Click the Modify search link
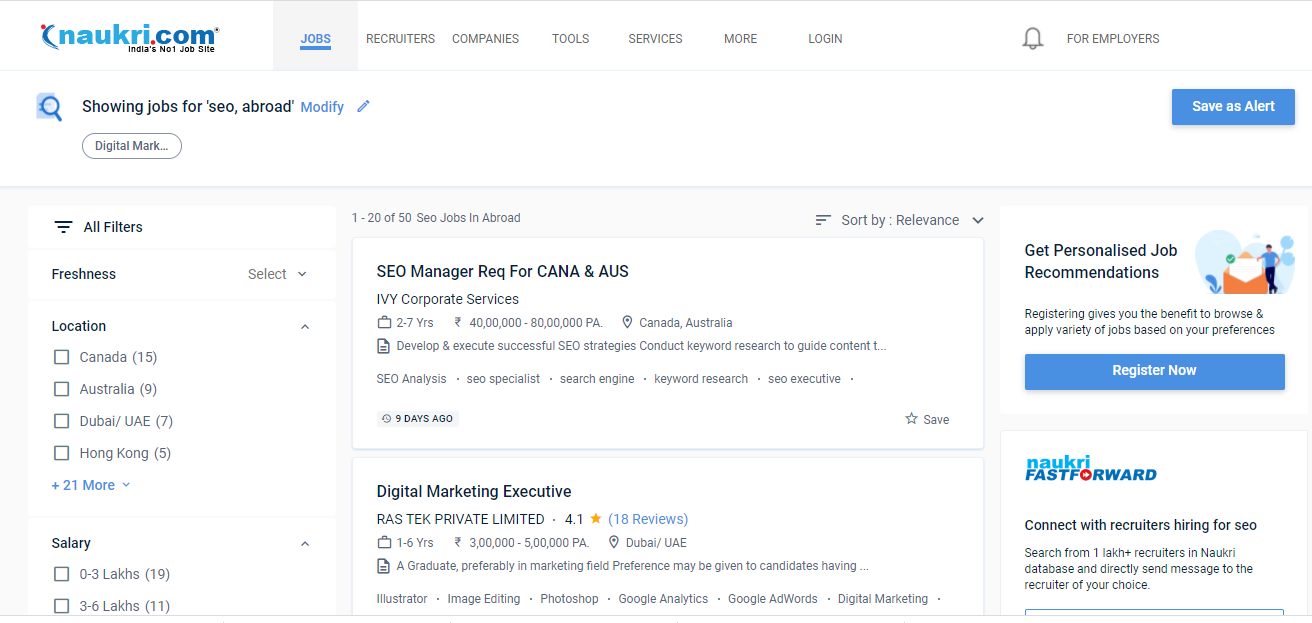This screenshot has height=623, width=1312. click(x=322, y=107)
